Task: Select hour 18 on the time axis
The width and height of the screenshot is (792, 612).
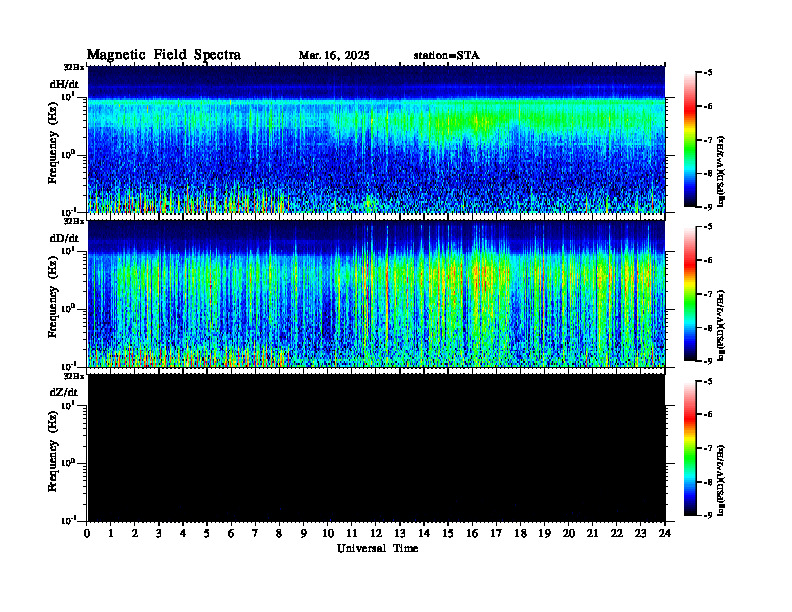Action: click(x=521, y=534)
